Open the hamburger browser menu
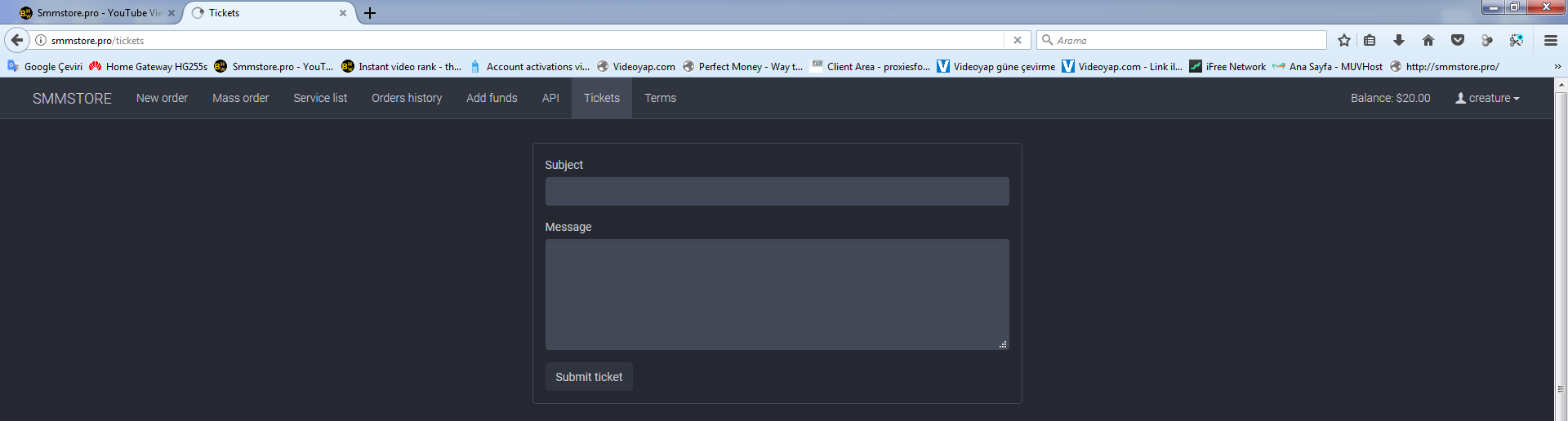This screenshot has height=421, width=1568. point(1551,40)
